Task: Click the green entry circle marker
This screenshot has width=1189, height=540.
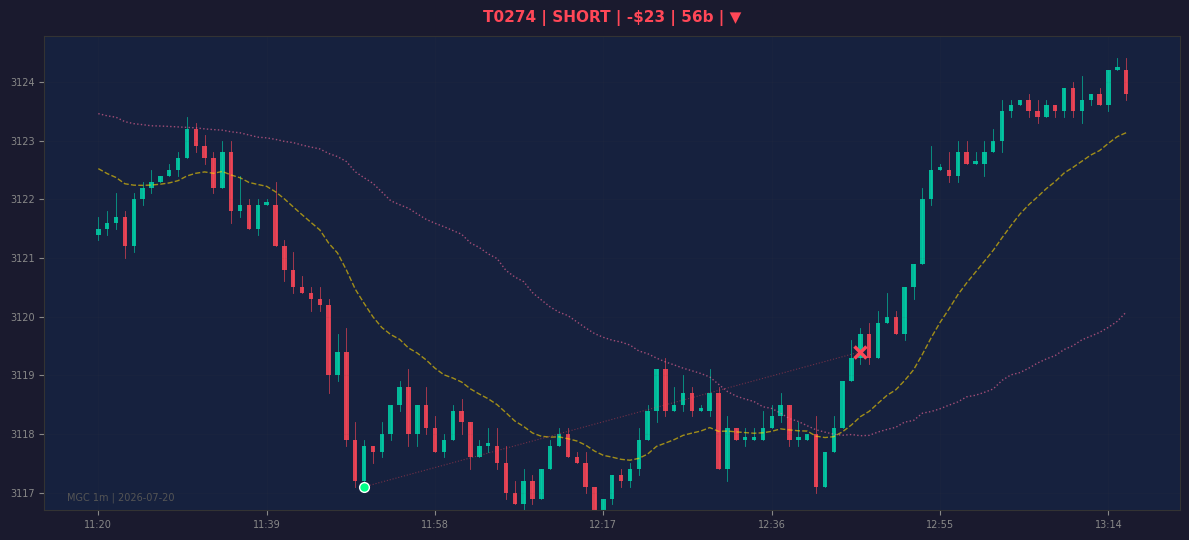Action: (x=364, y=487)
